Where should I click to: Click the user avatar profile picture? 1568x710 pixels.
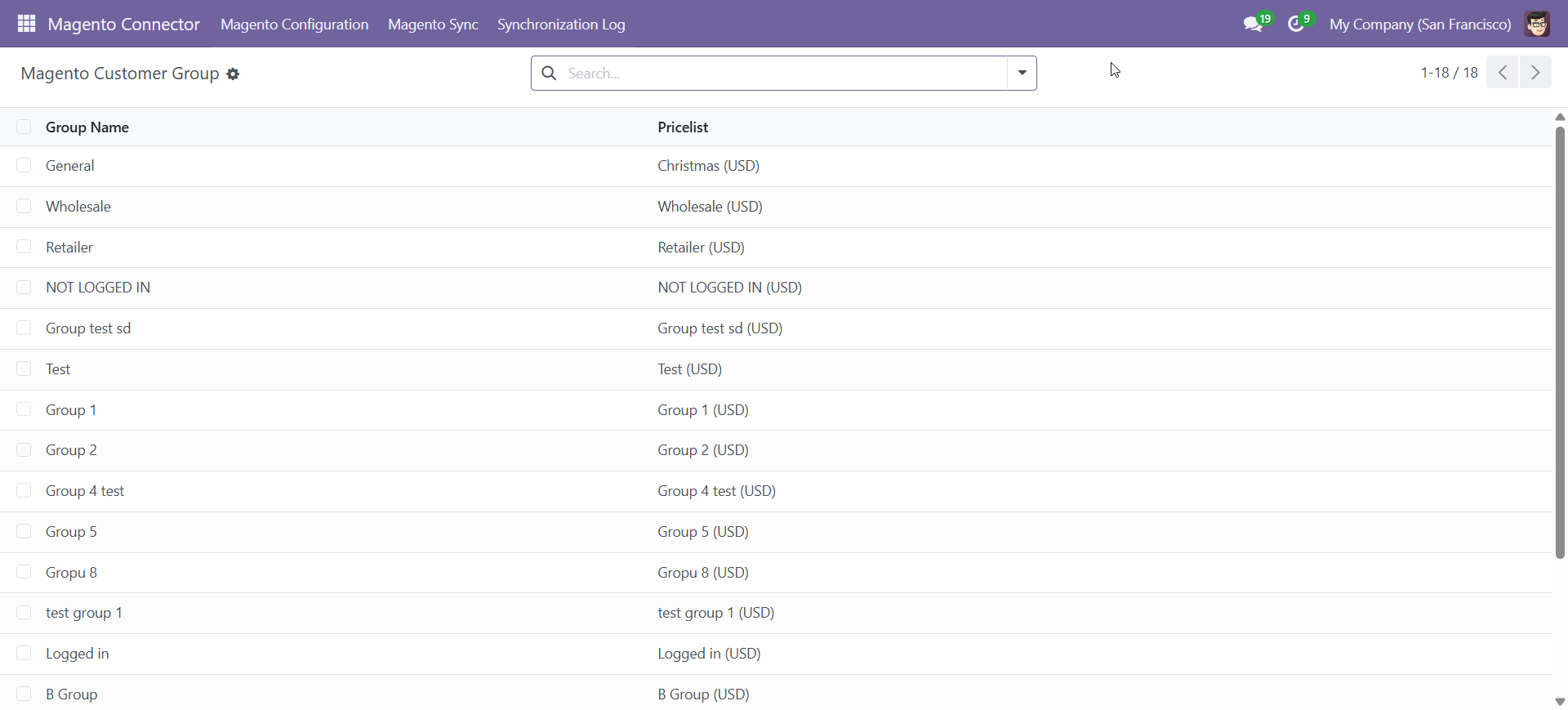tap(1537, 25)
